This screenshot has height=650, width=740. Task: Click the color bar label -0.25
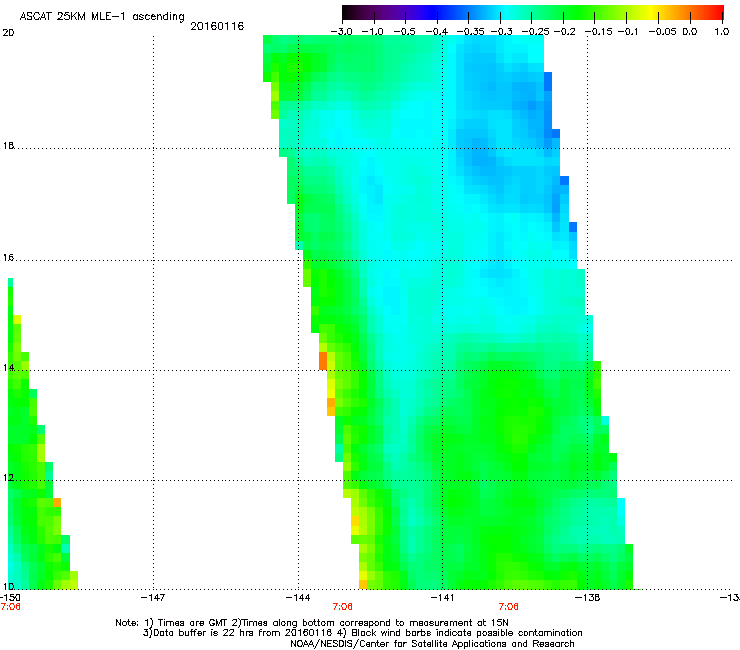pos(535,32)
